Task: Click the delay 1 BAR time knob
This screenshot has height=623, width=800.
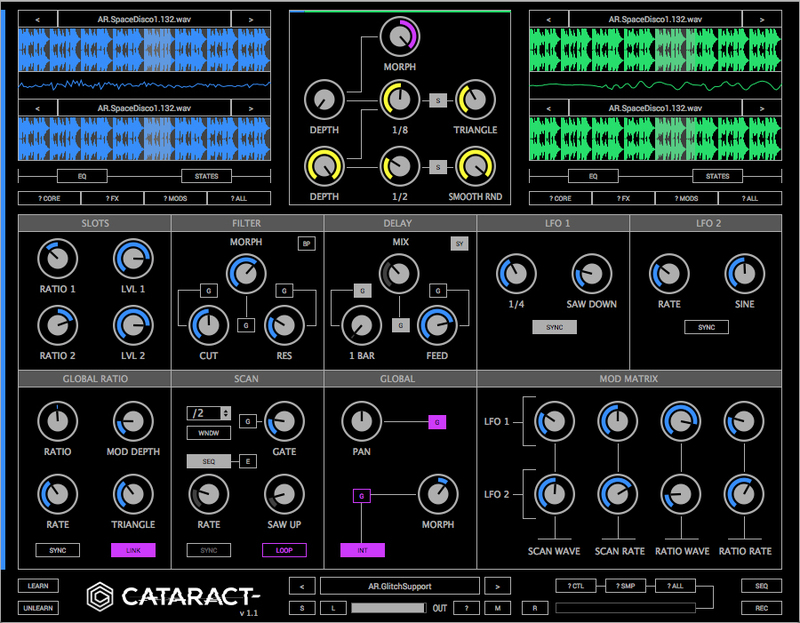Action: (362, 326)
